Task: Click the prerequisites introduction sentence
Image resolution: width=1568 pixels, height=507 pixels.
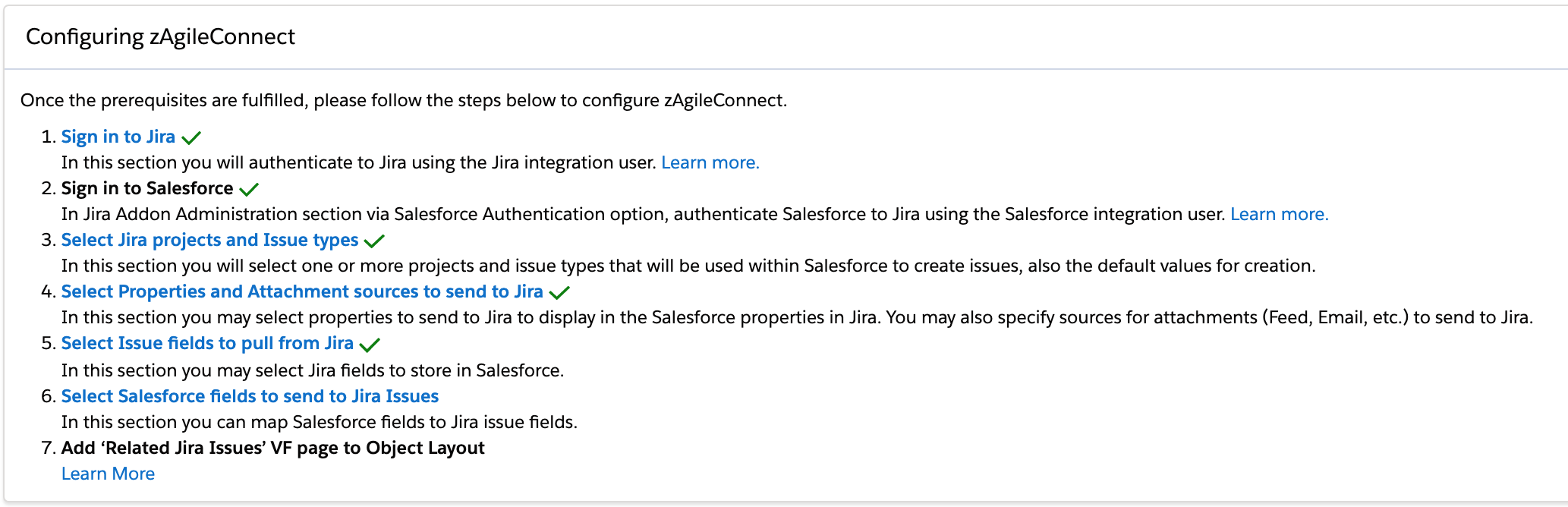Action: pos(403,100)
